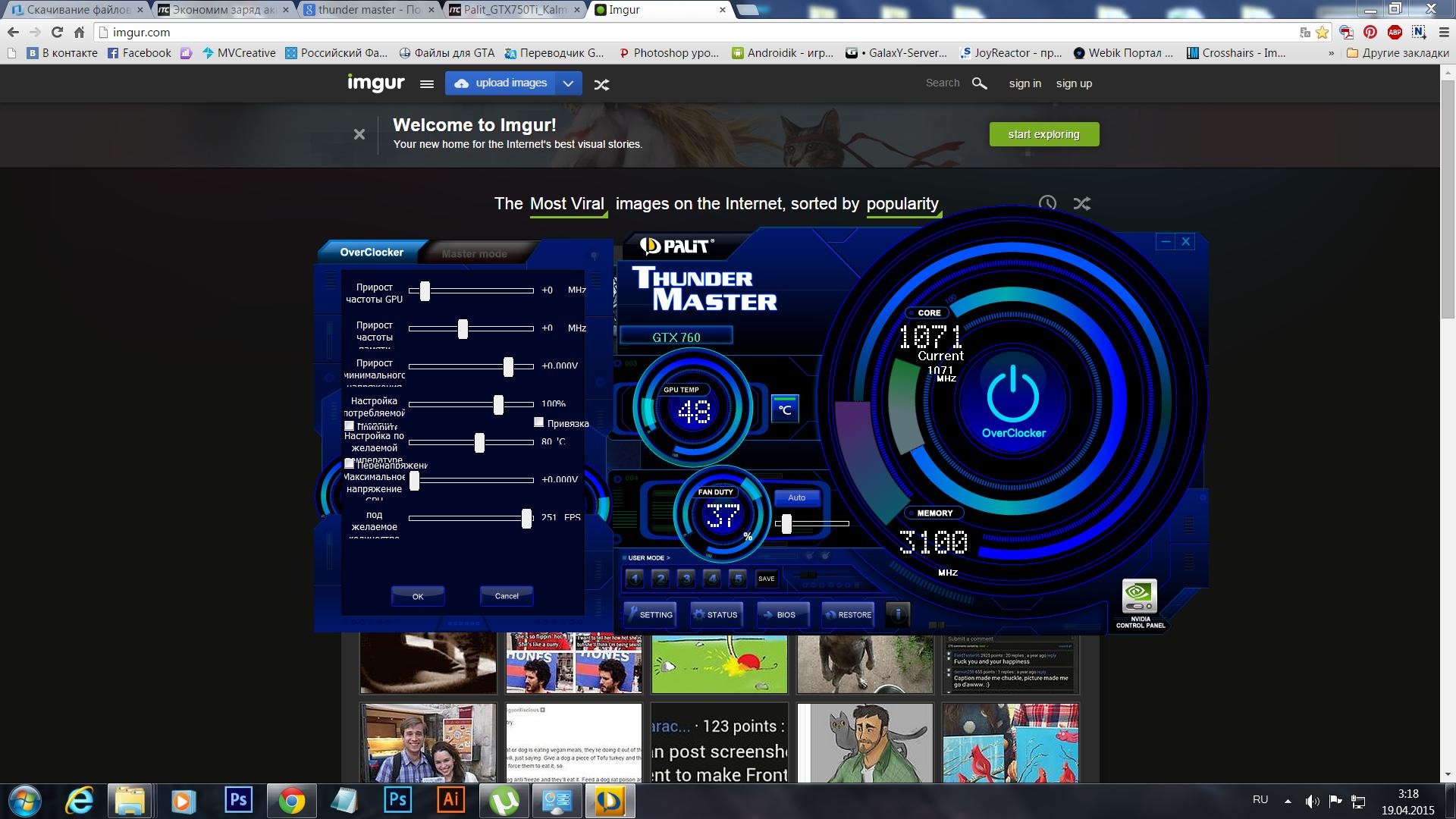Open the Facebook bookmark

tap(140, 53)
